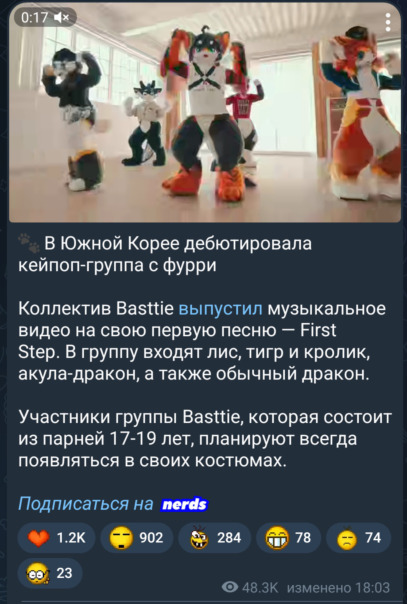The height and width of the screenshot is (604, 407).
Task: Open the three-dot video options menu
Action: (388, 22)
